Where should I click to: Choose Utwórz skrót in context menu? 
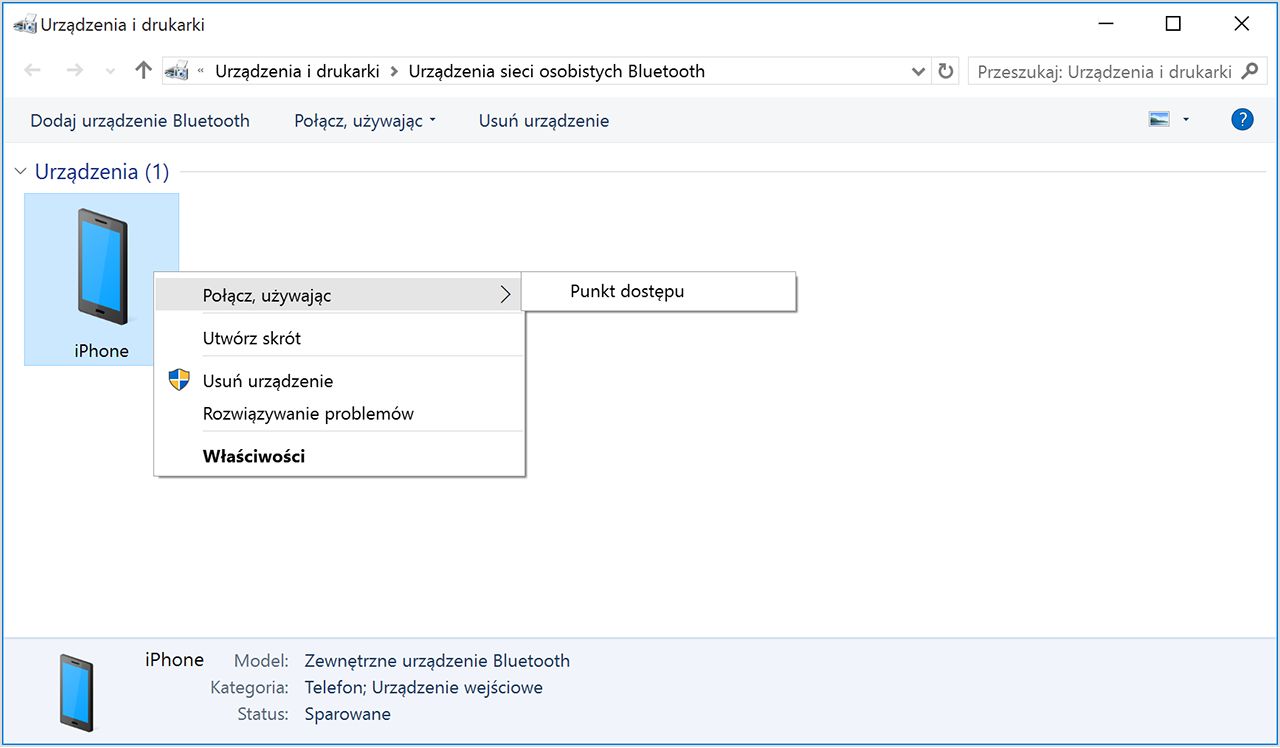coord(339,338)
